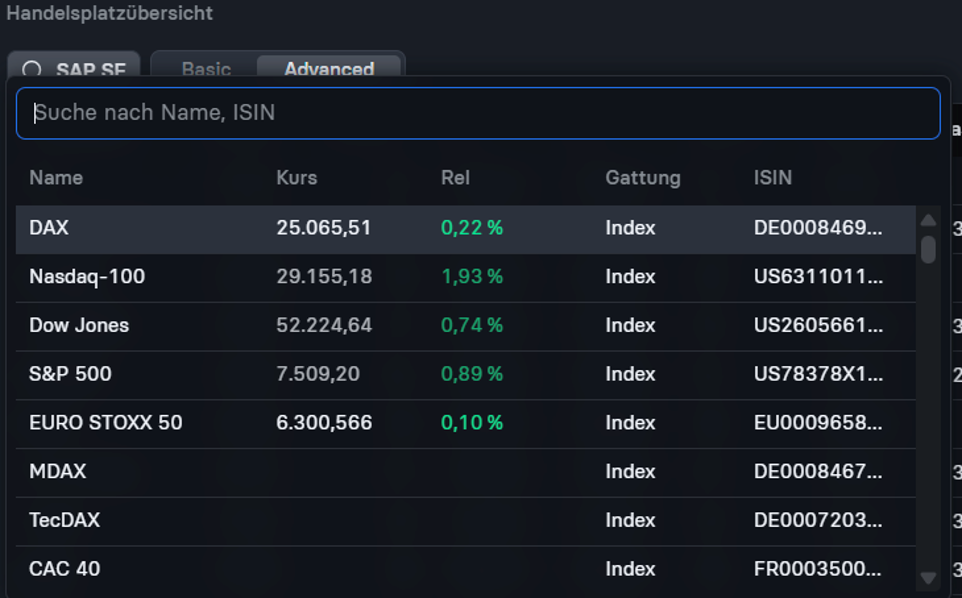
Task: Pick CAC 40 from the list
Action: [466, 569]
